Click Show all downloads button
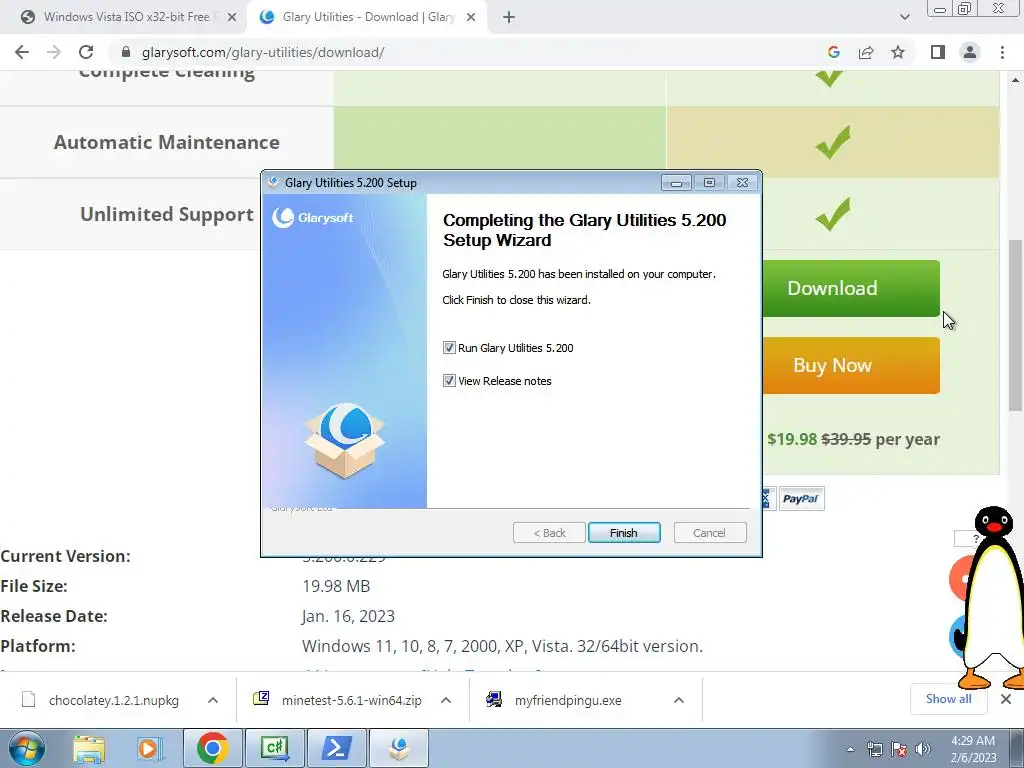This screenshot has height=768, width=1024. tap(948, 699)
